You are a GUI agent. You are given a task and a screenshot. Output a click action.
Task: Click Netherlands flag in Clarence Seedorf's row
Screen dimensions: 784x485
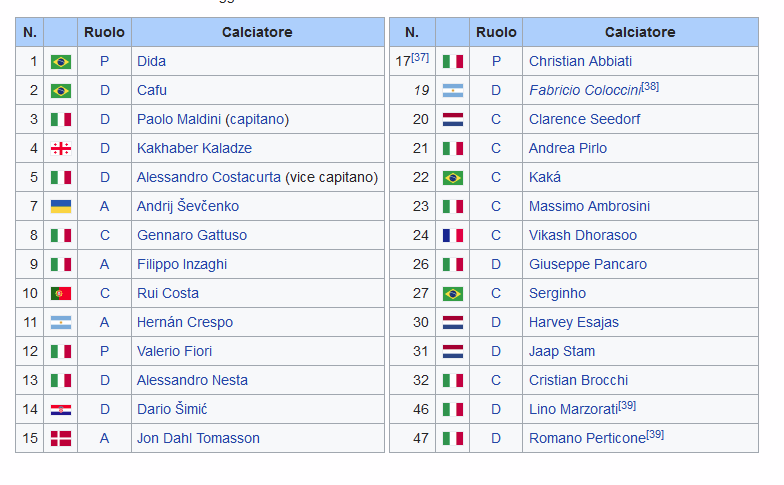[452, 120]
